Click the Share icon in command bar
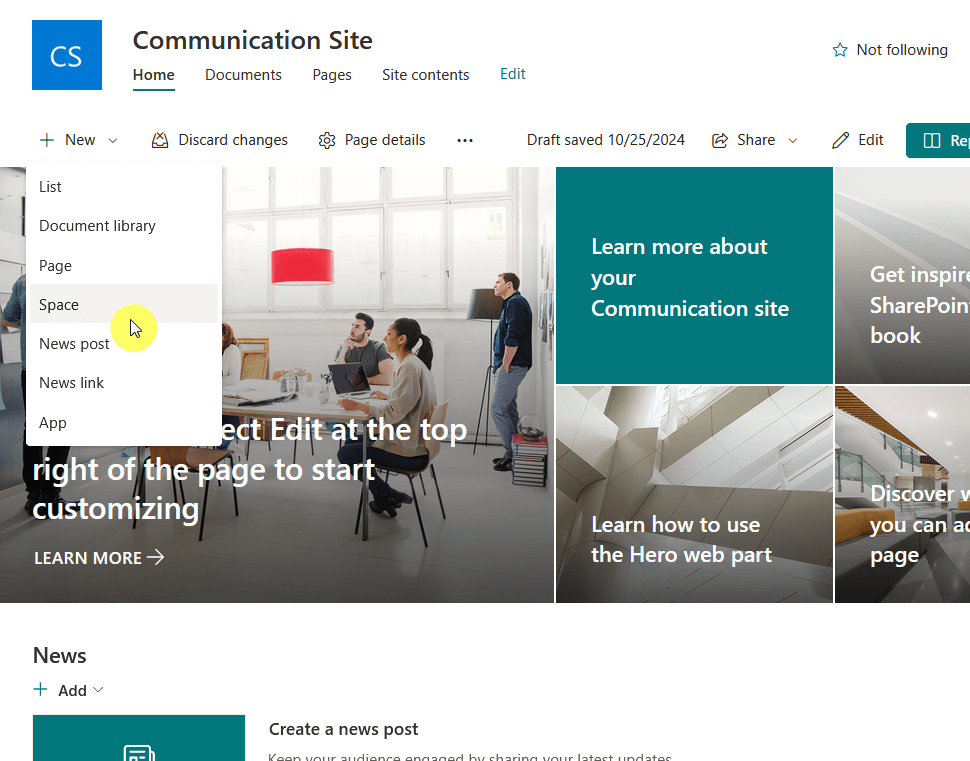Image resolution: width=970 pixels, height=761 pixels. 719,140
